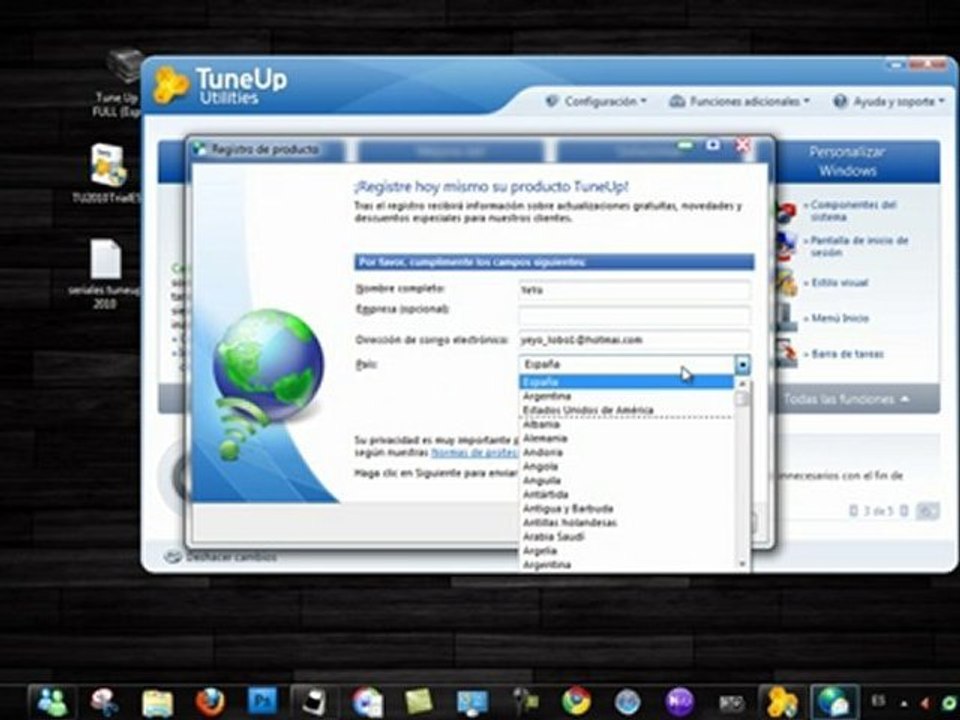Image resolution: width=960 pixels, height=720 pixels.
Task: Choose Albania from the country list
Action: (x=626, y=424)
